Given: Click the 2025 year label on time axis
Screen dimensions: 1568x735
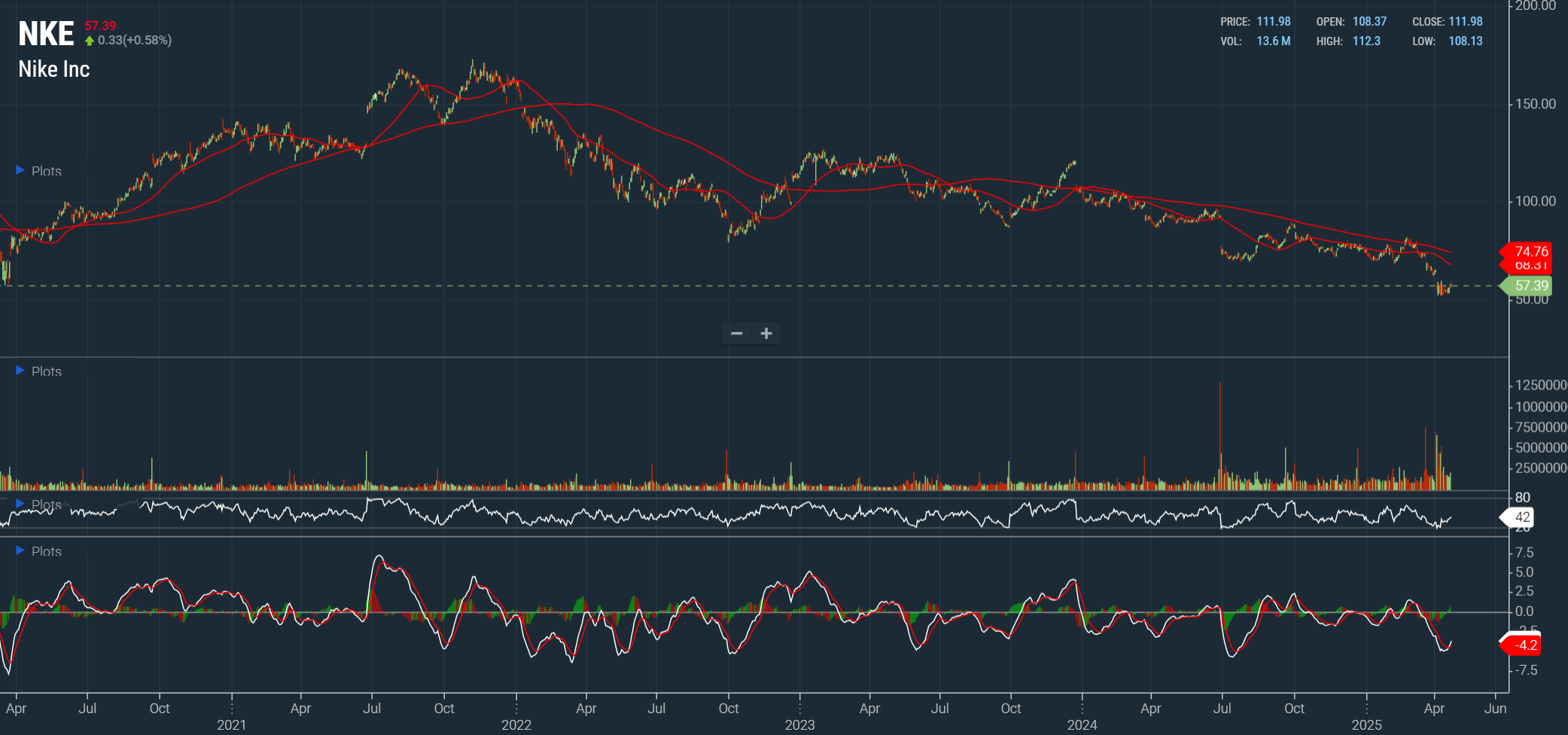Looking at the screenshot, I should click(1367, 725).
